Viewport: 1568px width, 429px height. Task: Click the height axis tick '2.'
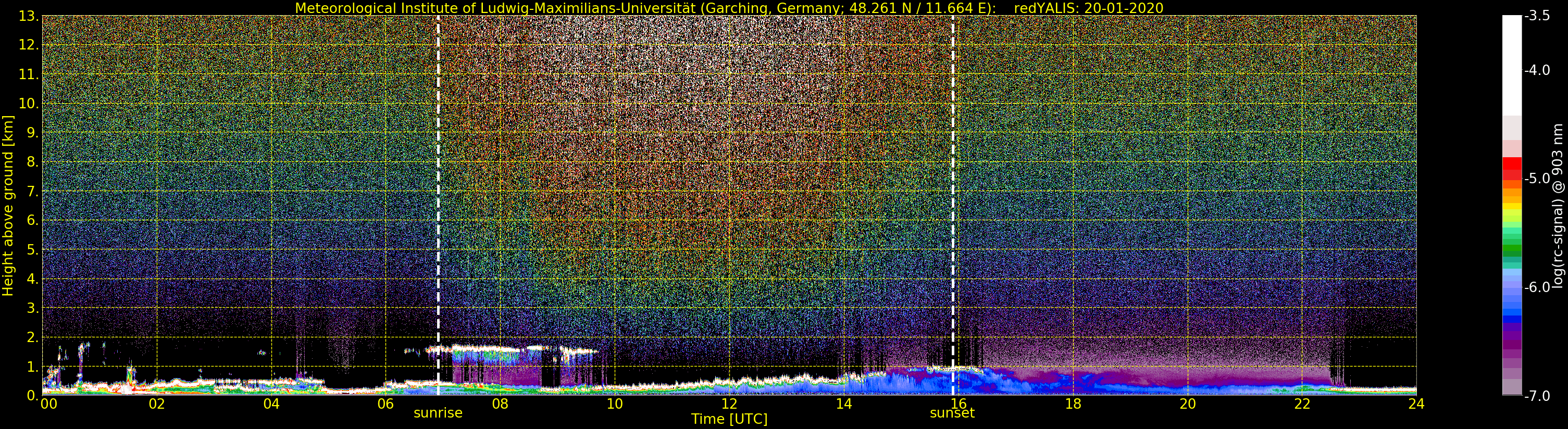pos(32,337)
